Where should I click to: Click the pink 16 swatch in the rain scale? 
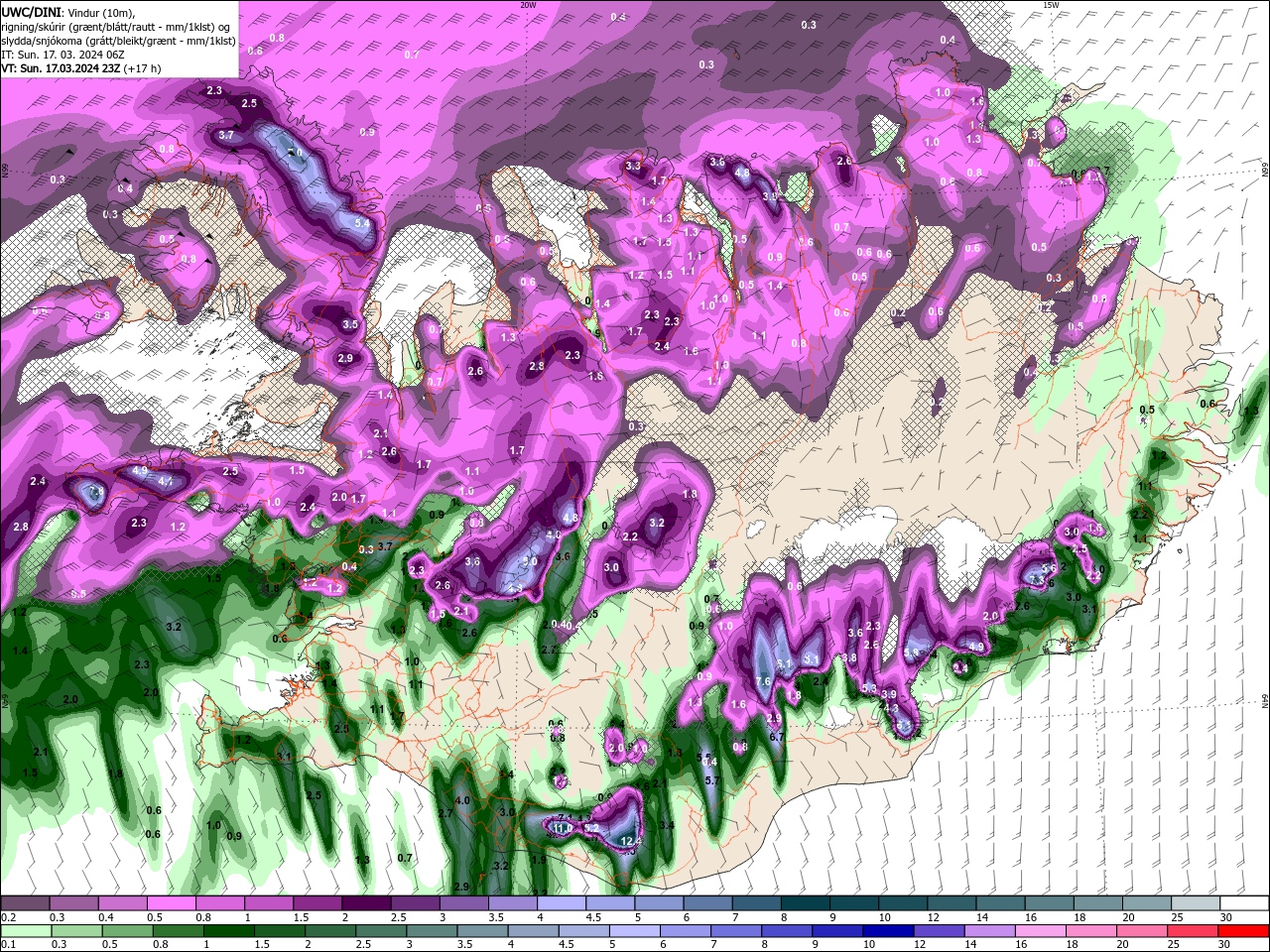[1040, 930]
